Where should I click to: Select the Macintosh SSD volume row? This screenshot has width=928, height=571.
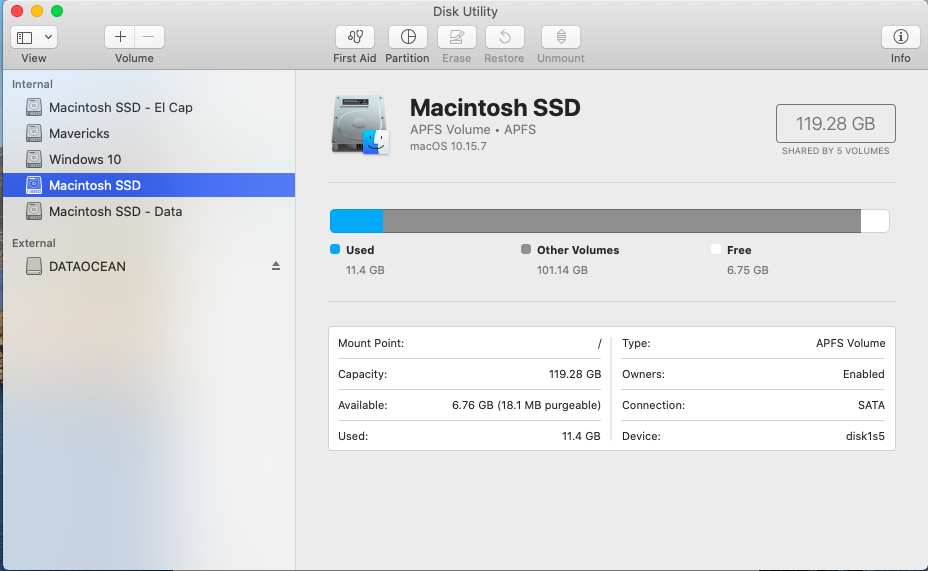[x=149, y=185]
